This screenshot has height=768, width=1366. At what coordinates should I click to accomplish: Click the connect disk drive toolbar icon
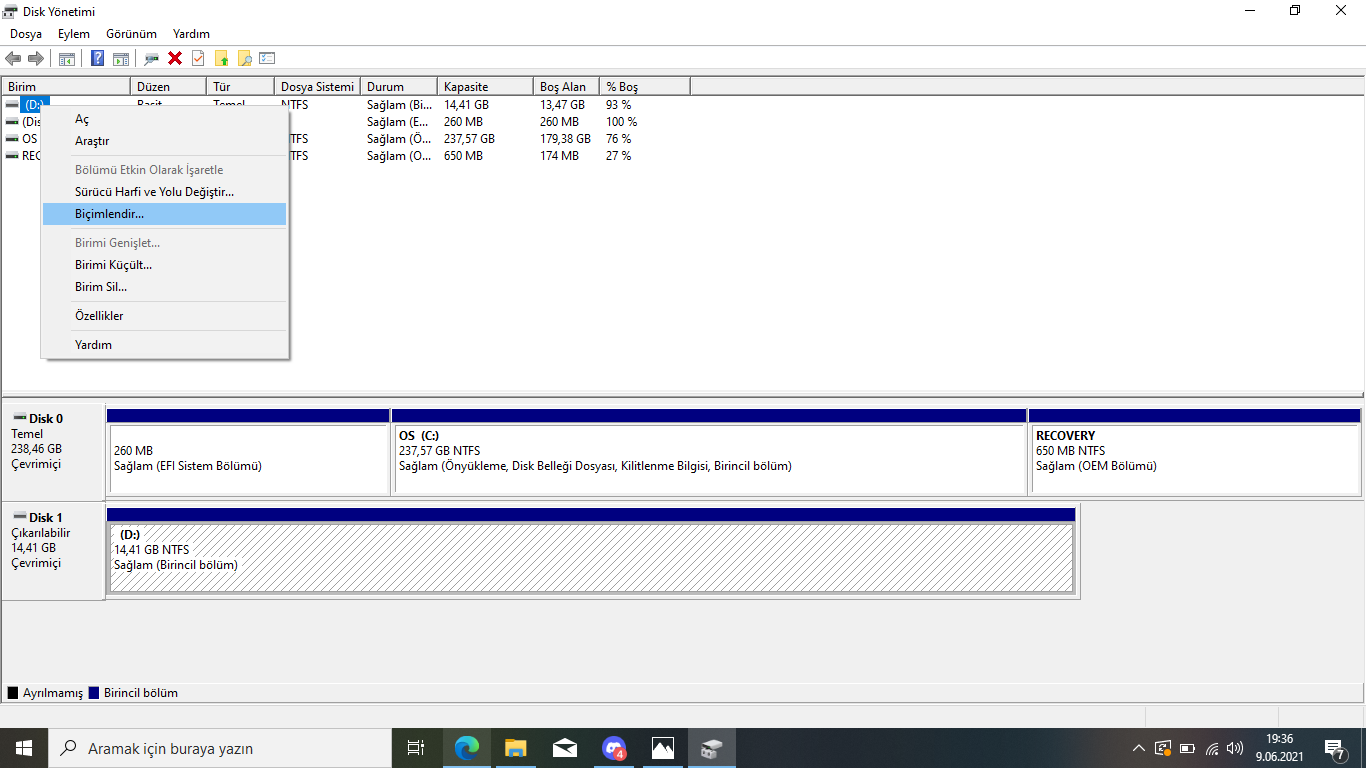pyautogui.click(x=152, y=58)
